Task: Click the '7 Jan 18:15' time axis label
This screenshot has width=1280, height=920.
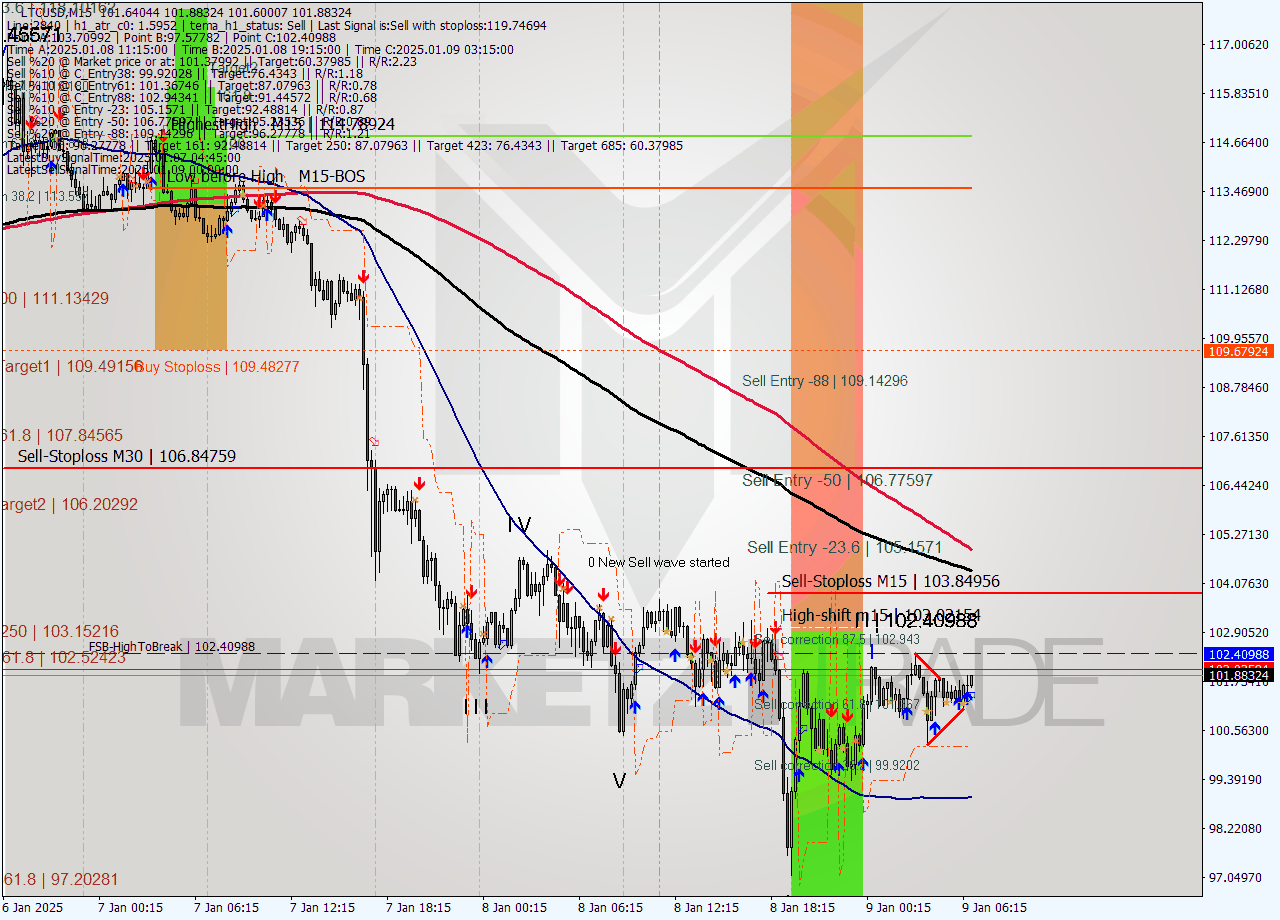Action: pos(419,908)
